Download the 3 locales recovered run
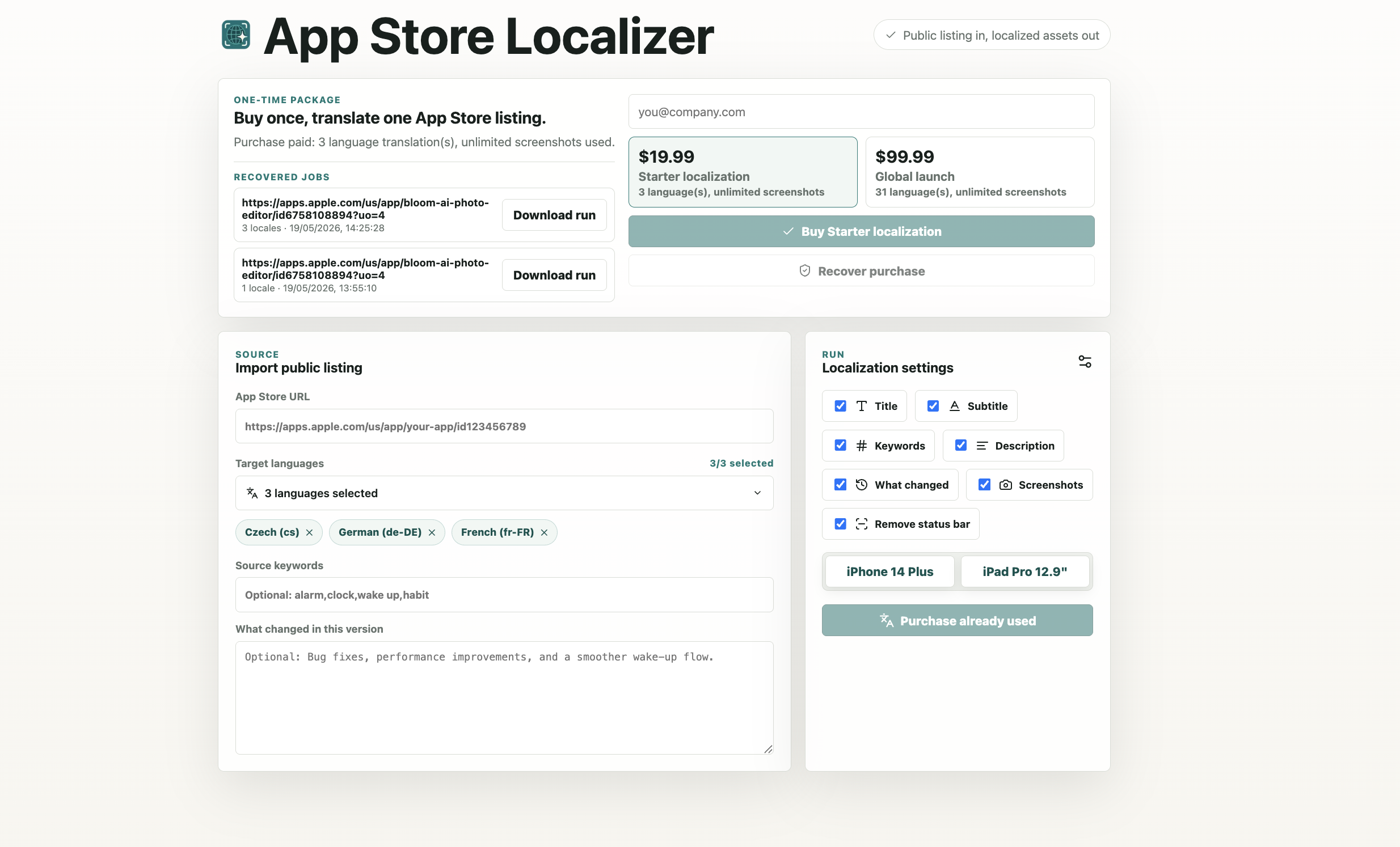 554,215
